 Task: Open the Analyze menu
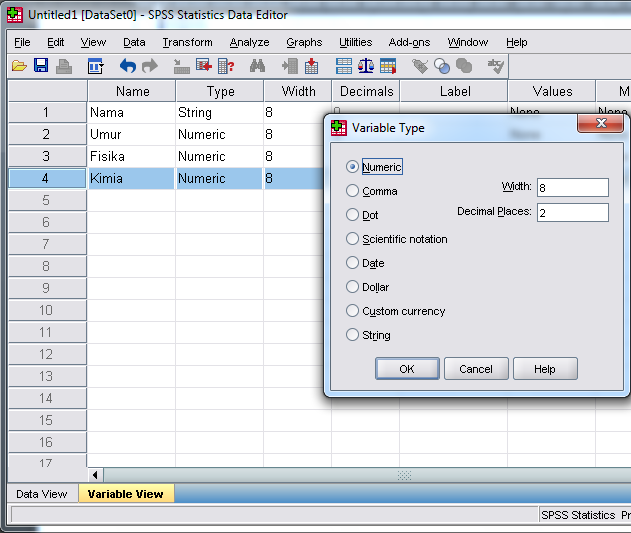[250, 42]
